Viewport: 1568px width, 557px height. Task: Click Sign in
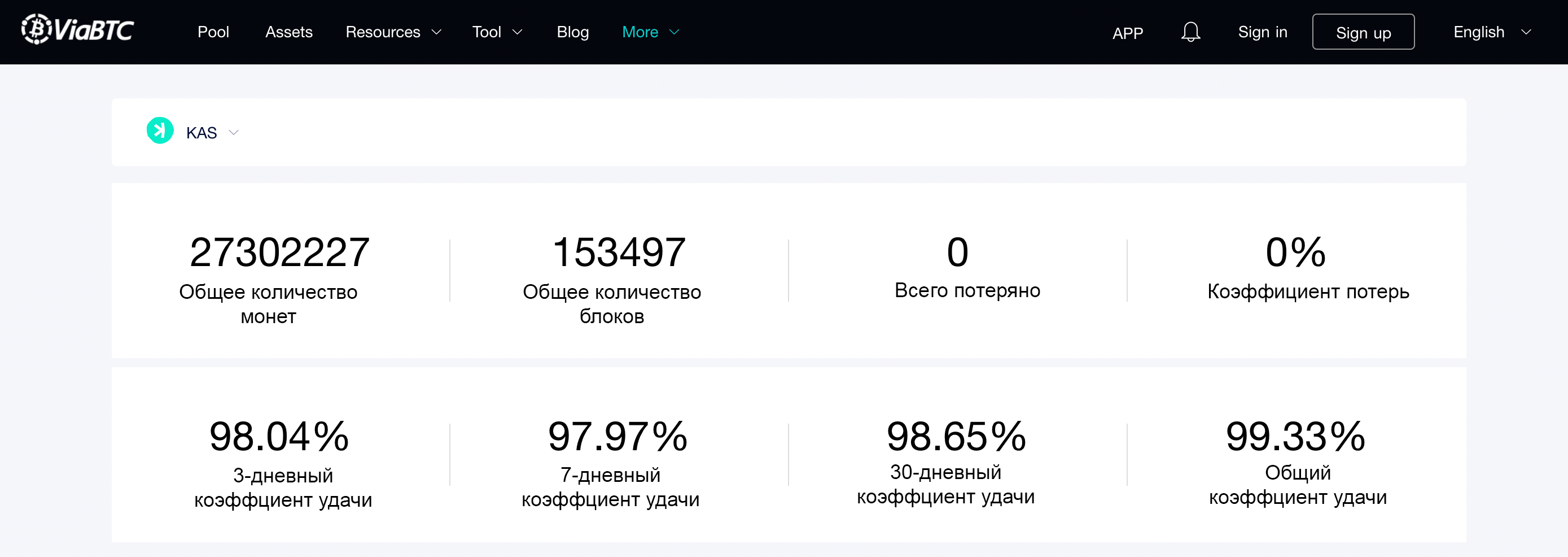[x=1263, y=32]
